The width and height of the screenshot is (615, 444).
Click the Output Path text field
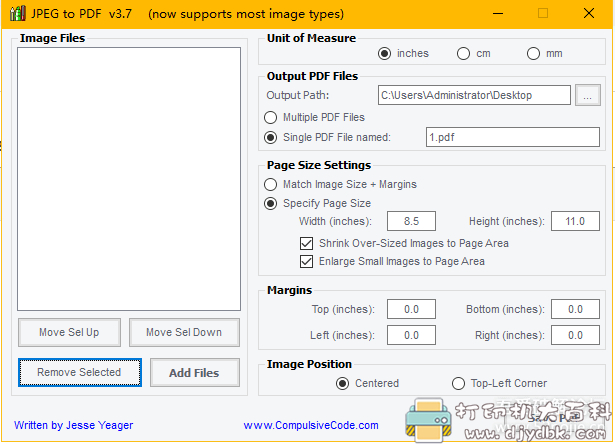coord(474,95)
